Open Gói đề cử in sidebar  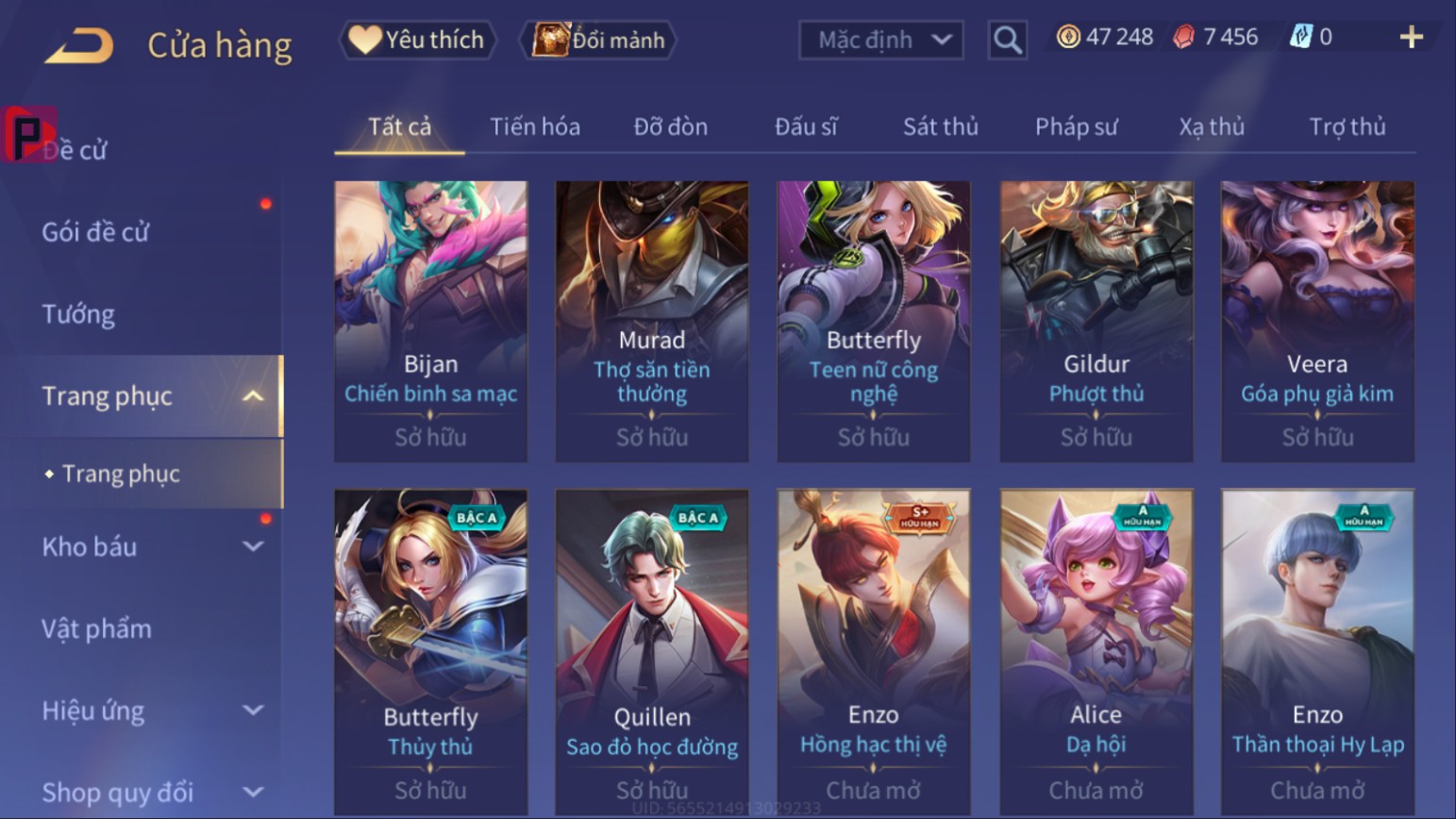coord(95,232)
